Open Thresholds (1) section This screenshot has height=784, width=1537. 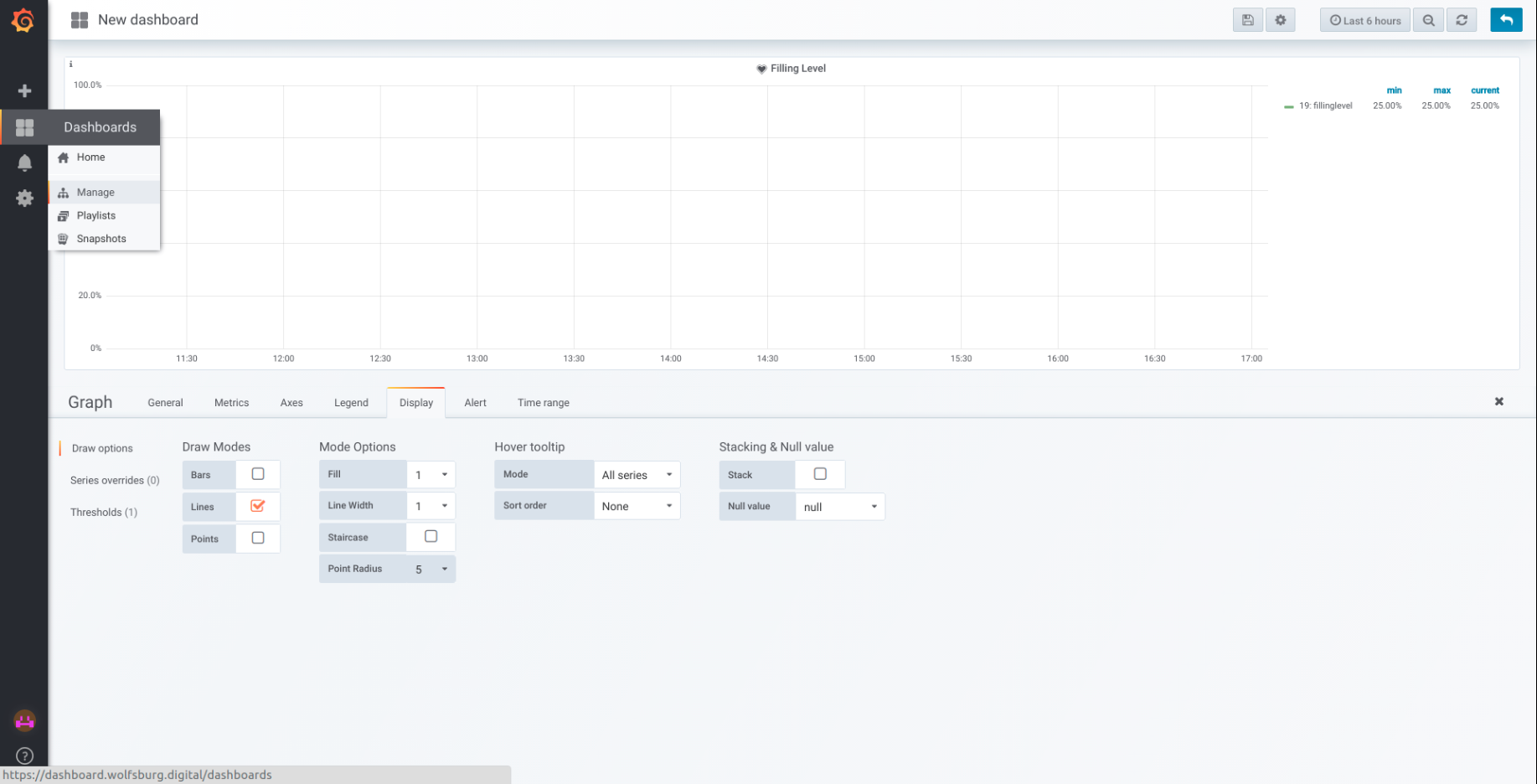104,512
